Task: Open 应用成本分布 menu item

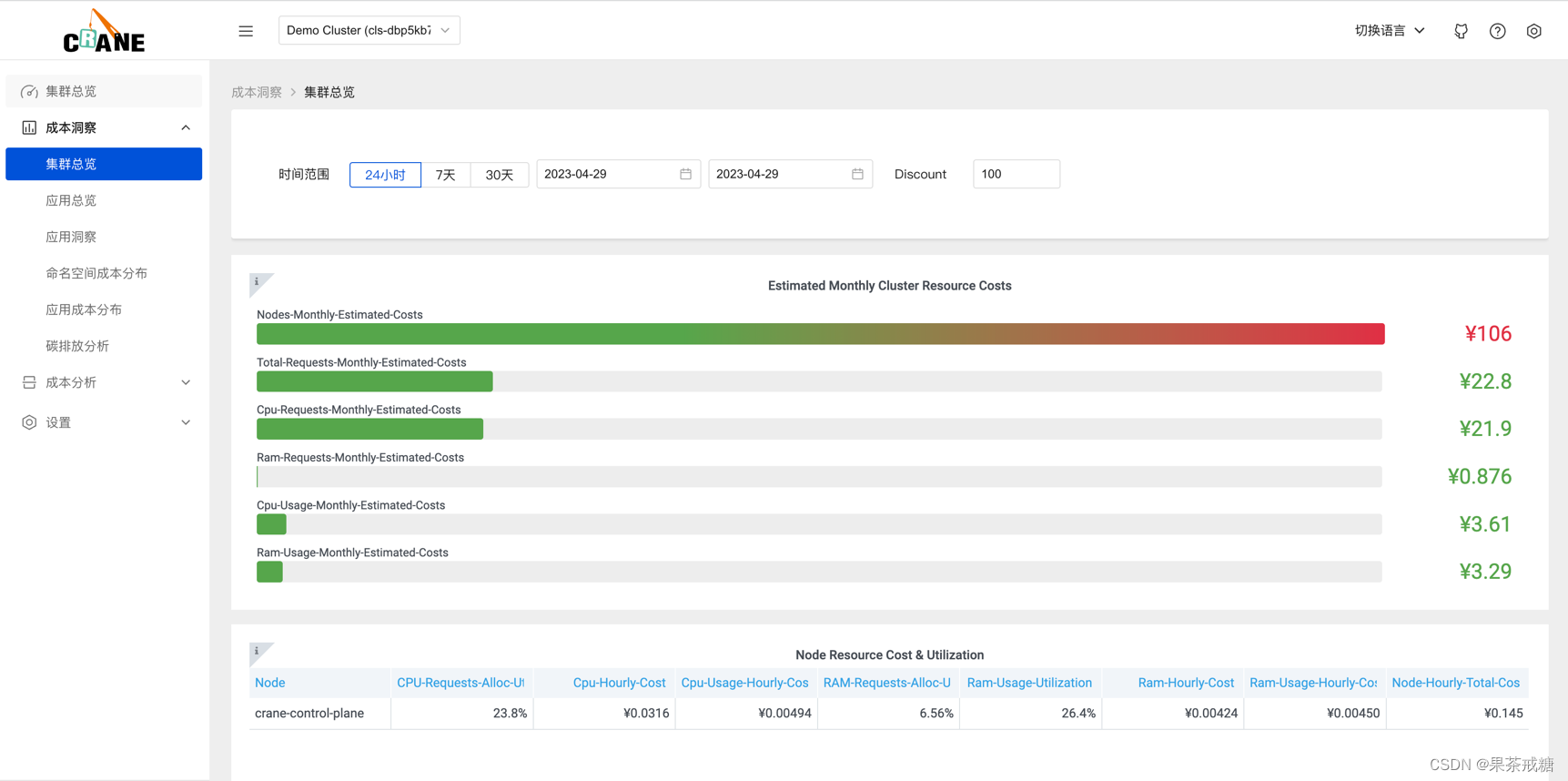Action: coord(104,309)
